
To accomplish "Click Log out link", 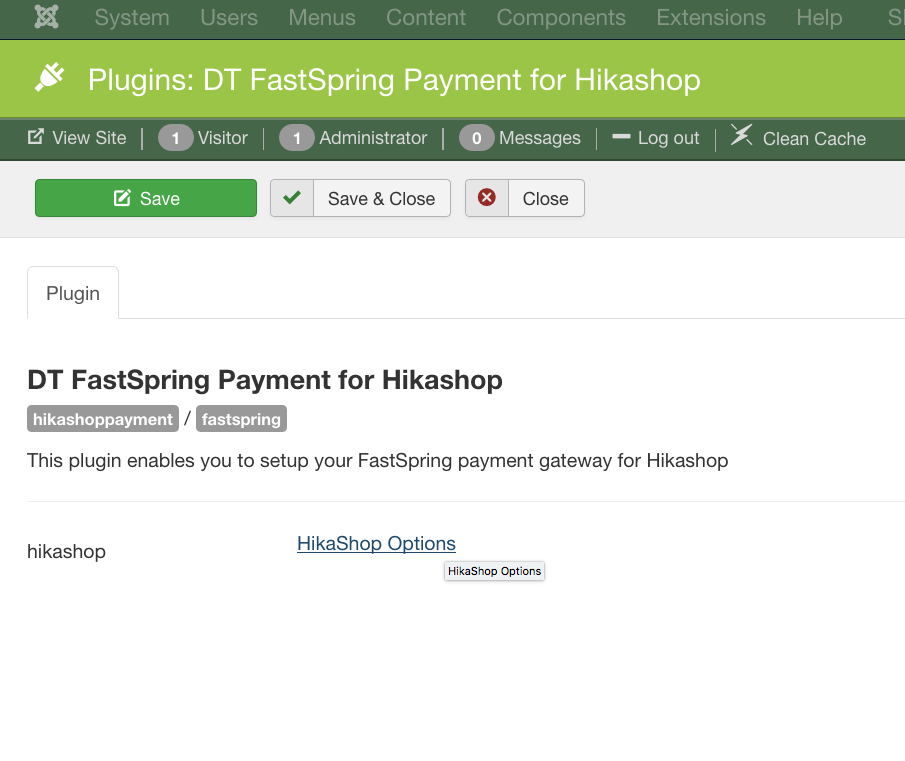I will coord(668,138).
